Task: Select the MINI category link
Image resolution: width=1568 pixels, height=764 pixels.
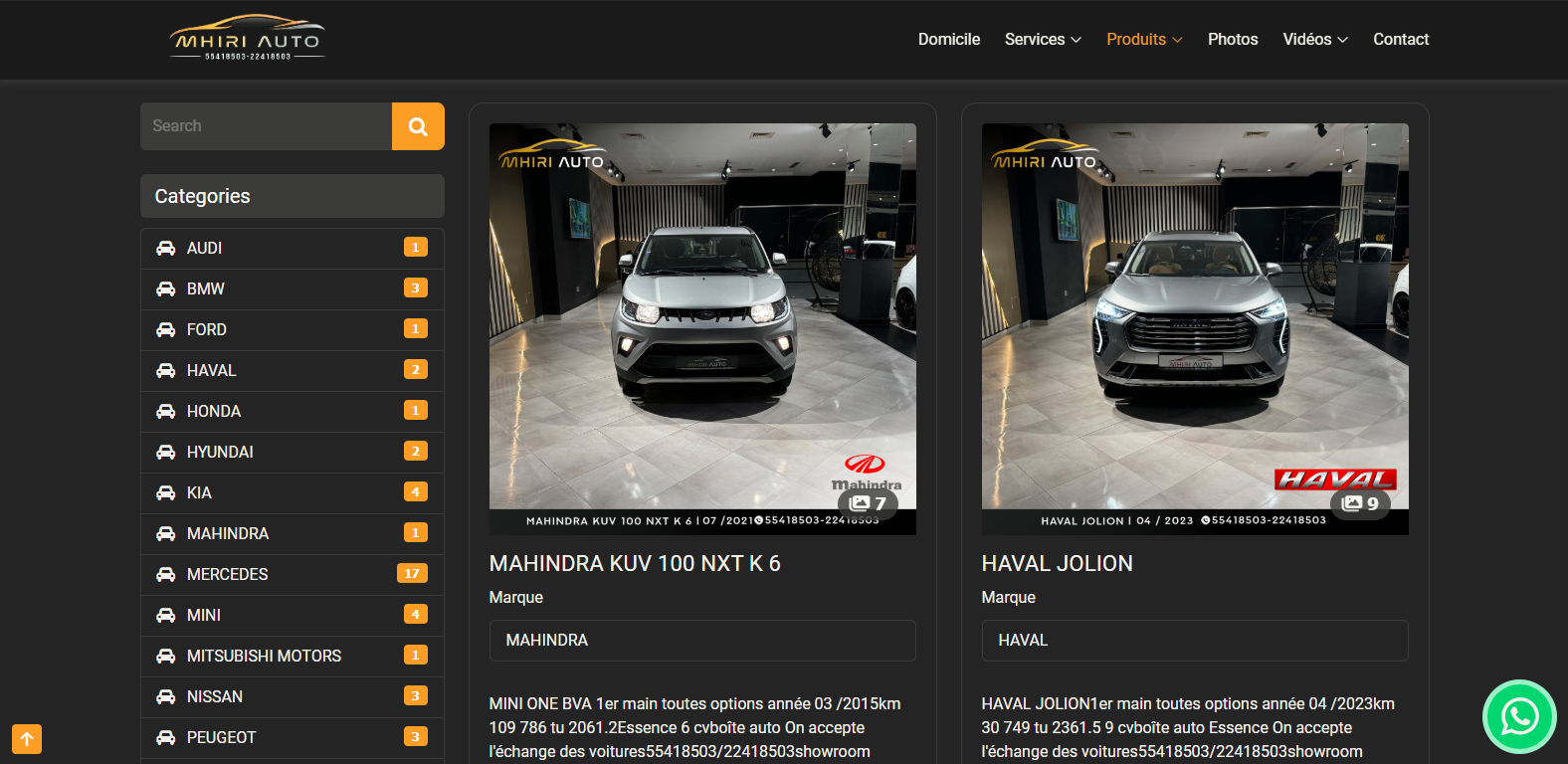Action: (204, 615)
